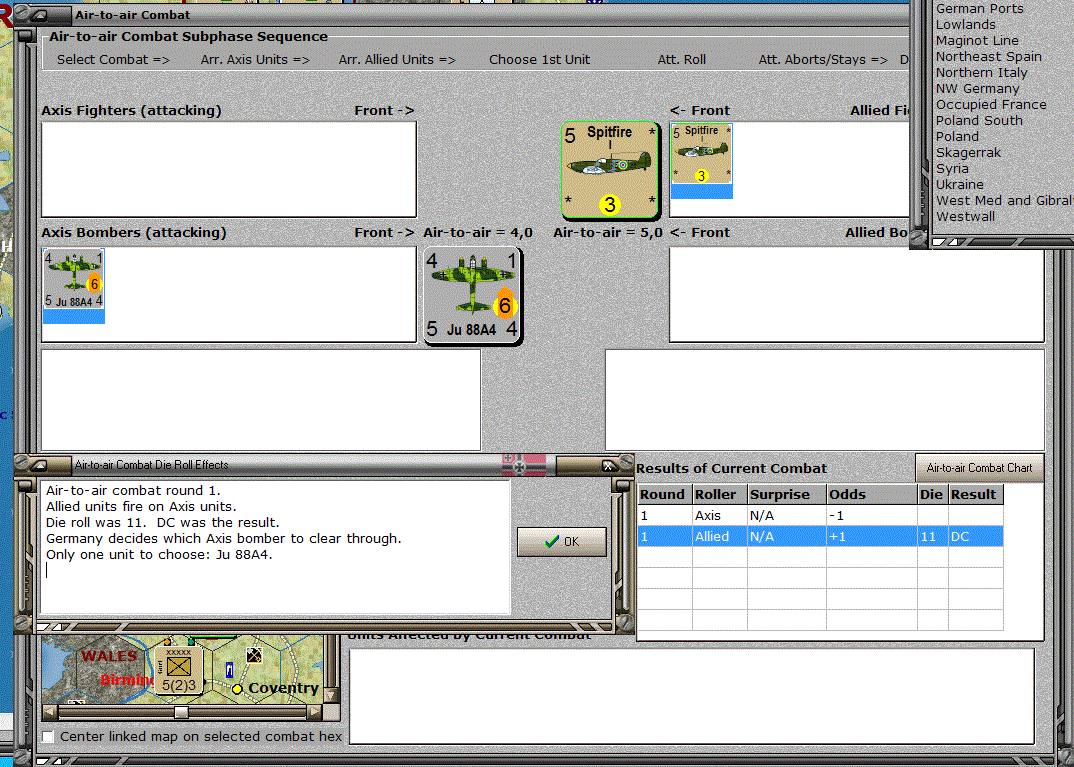The width and height of the screenshot is (1074, 767).
Task: Select Northeast Spain in the map list
Action: click(x=988, y=57)
